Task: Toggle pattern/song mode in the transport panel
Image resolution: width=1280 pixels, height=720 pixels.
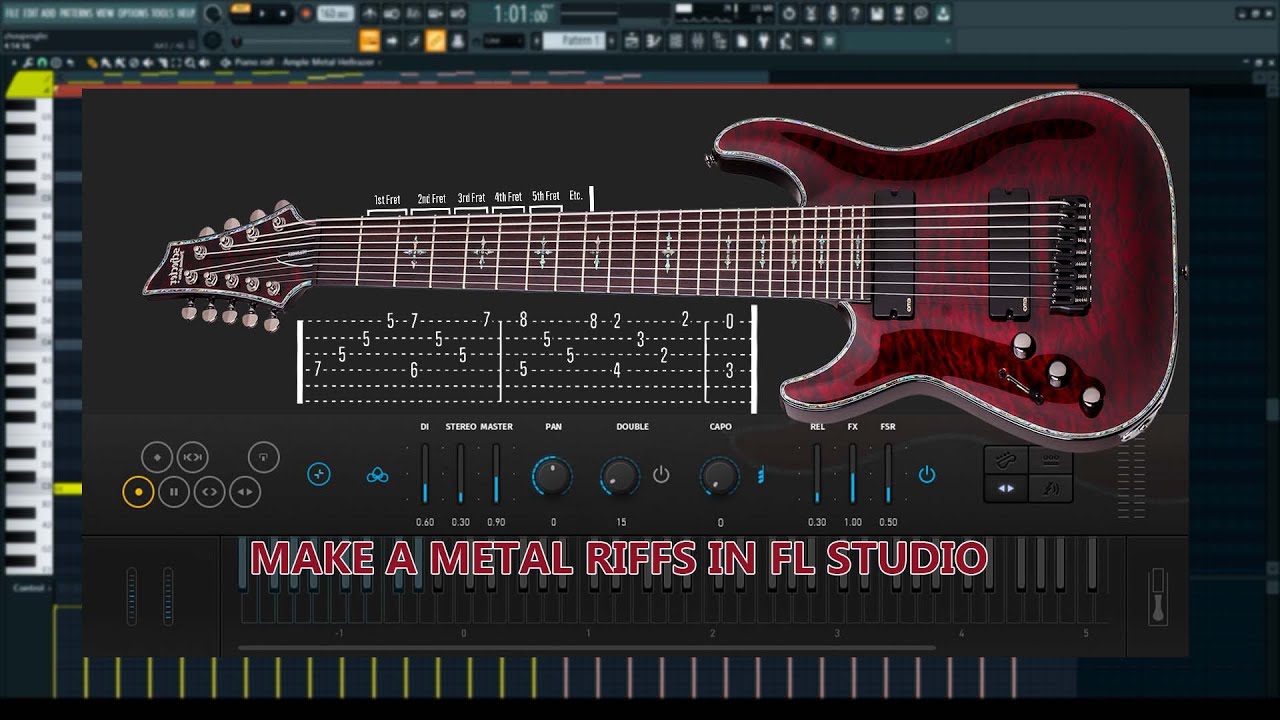Action: pos(240,8)
